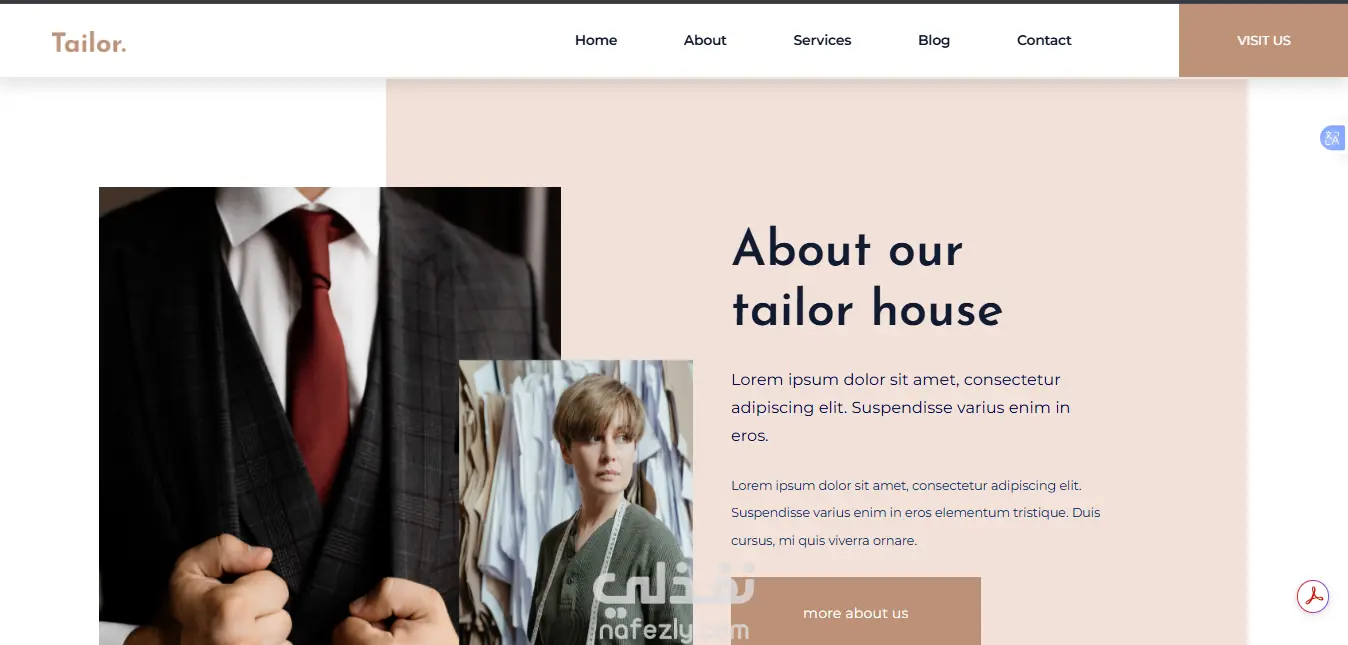The image size is (1348, 645).
Task: Open the Blog navigation link
Action: 934,40
